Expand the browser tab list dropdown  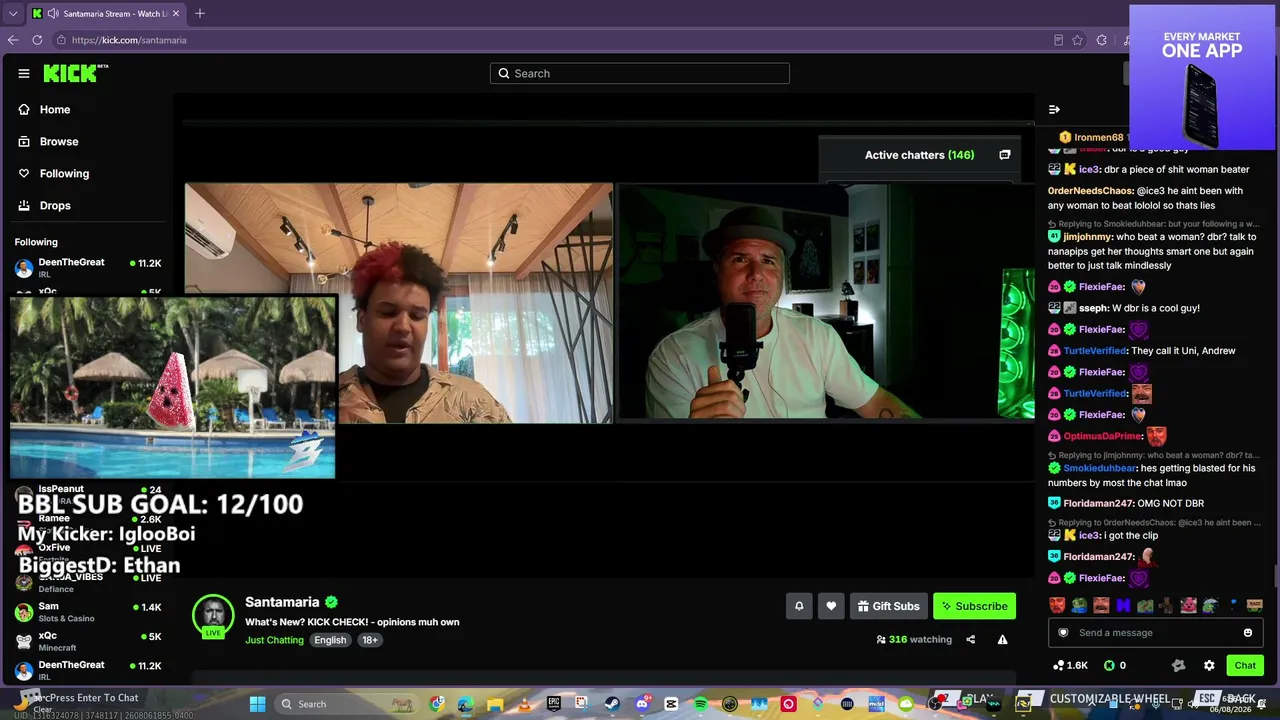point(13,14)
